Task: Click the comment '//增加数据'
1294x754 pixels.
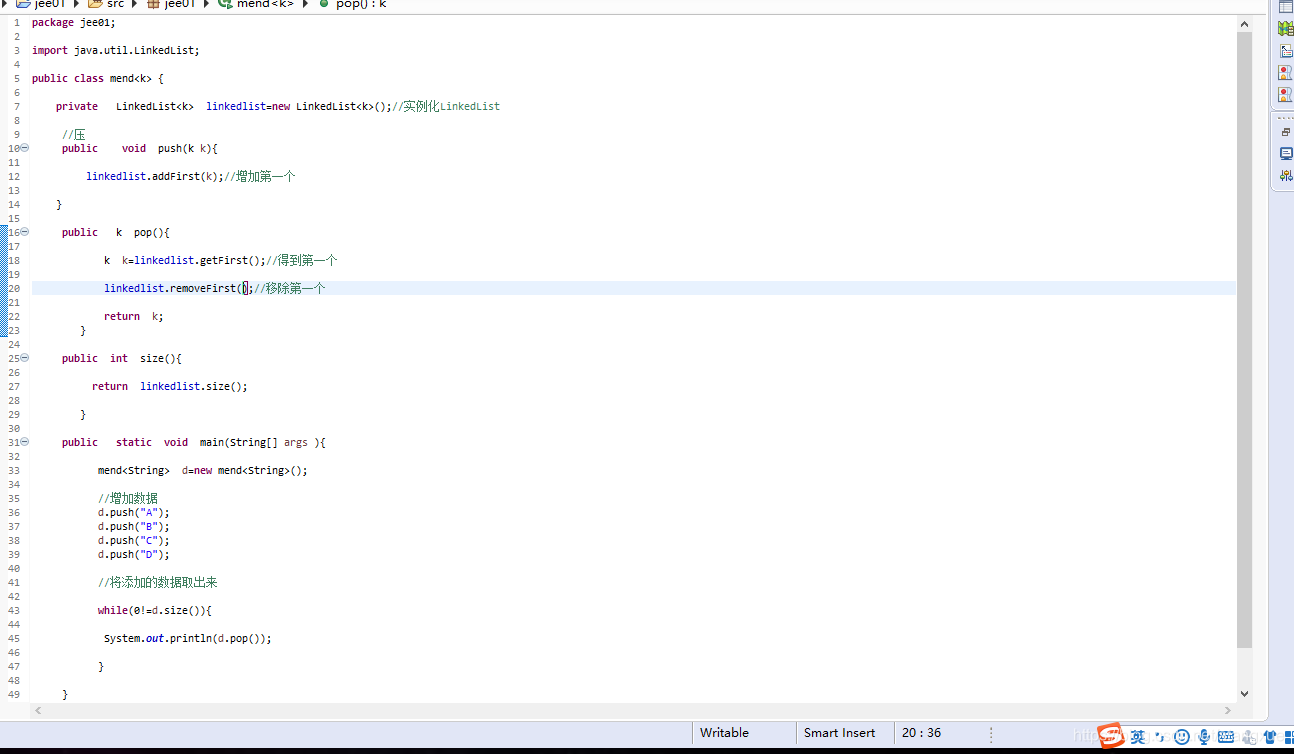Action: (x=128, y=498)
